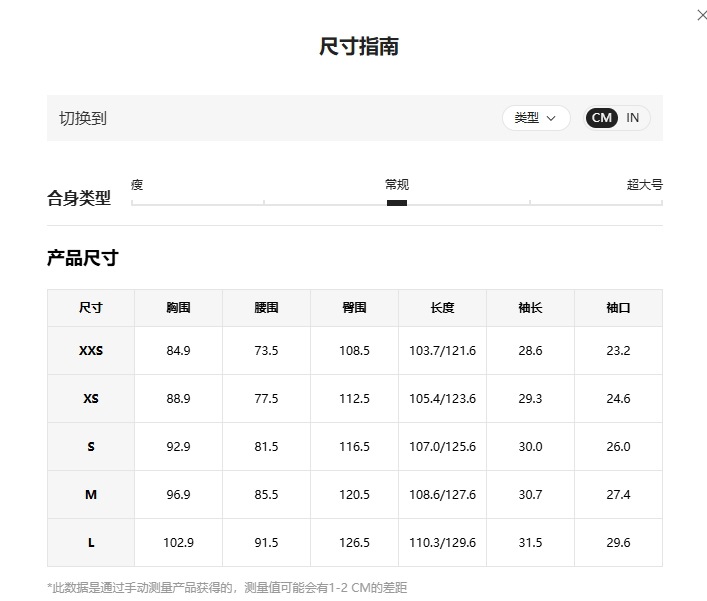Click the 袖口 column header
This screenshot has width=707, height=601.
pos(618,308)
